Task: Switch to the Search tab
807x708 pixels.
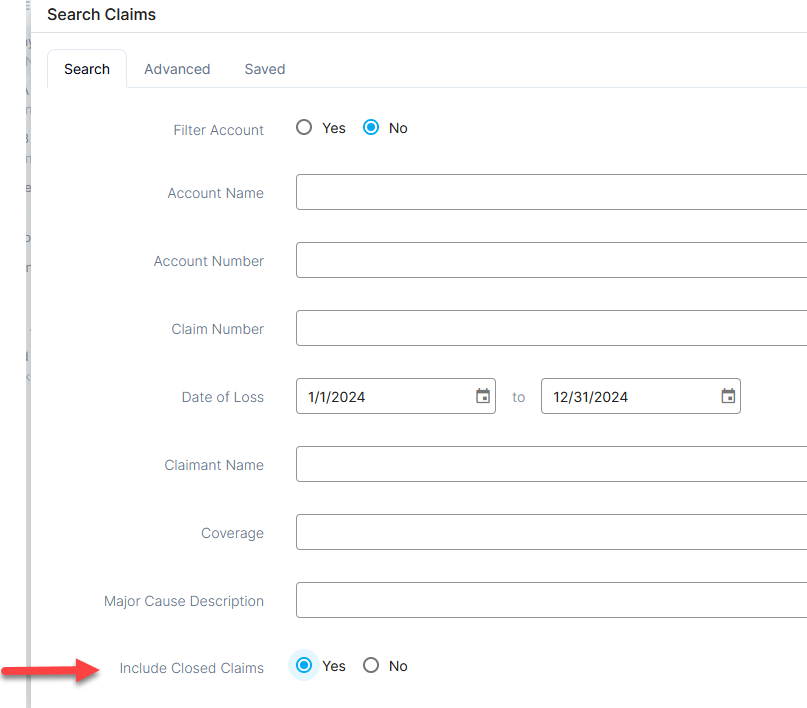Action: click(87, 69)
